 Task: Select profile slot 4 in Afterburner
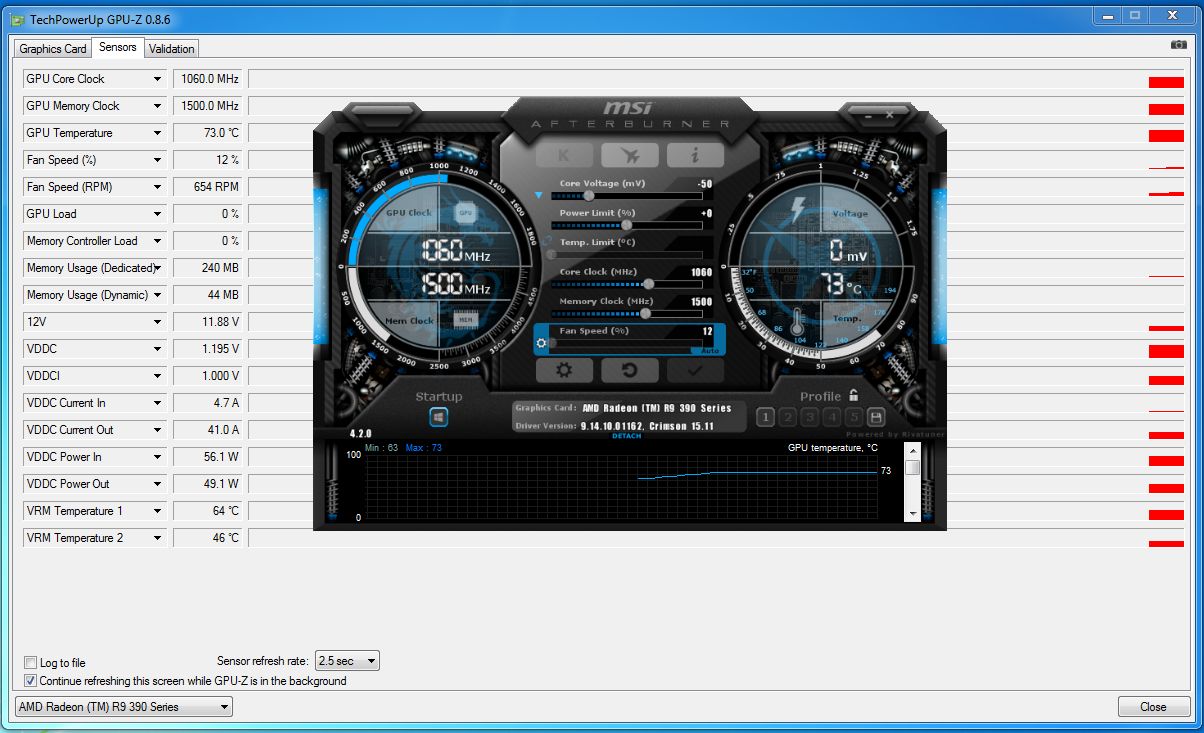(x=831, y=417)
